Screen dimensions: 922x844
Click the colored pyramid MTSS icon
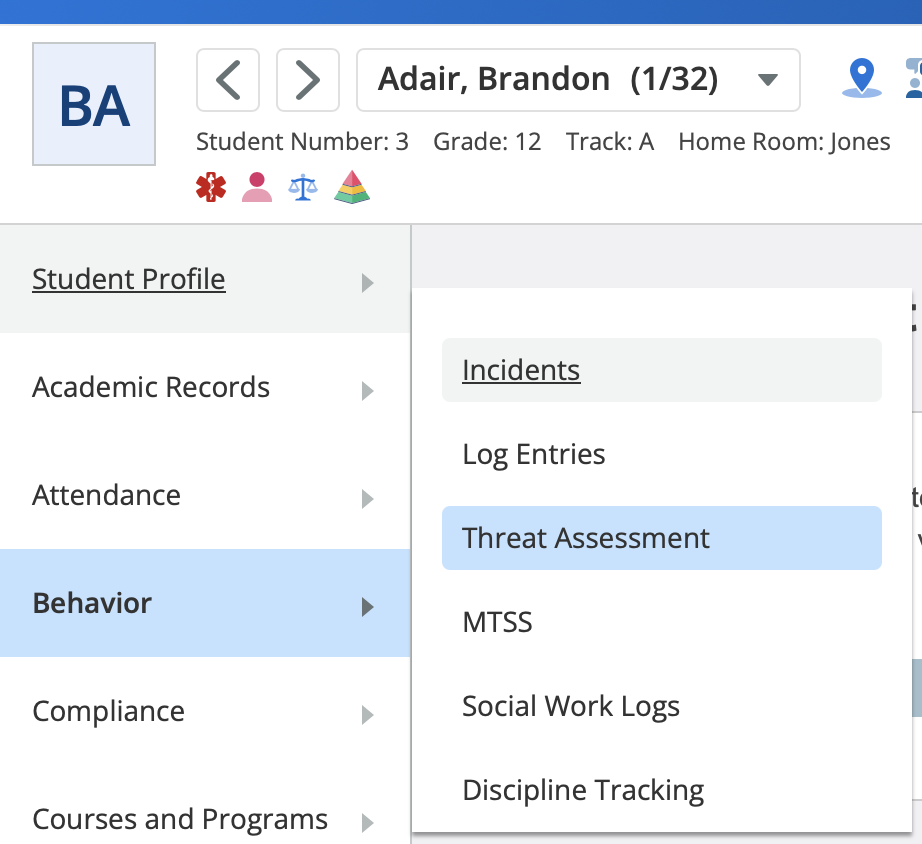coord(352,187)
